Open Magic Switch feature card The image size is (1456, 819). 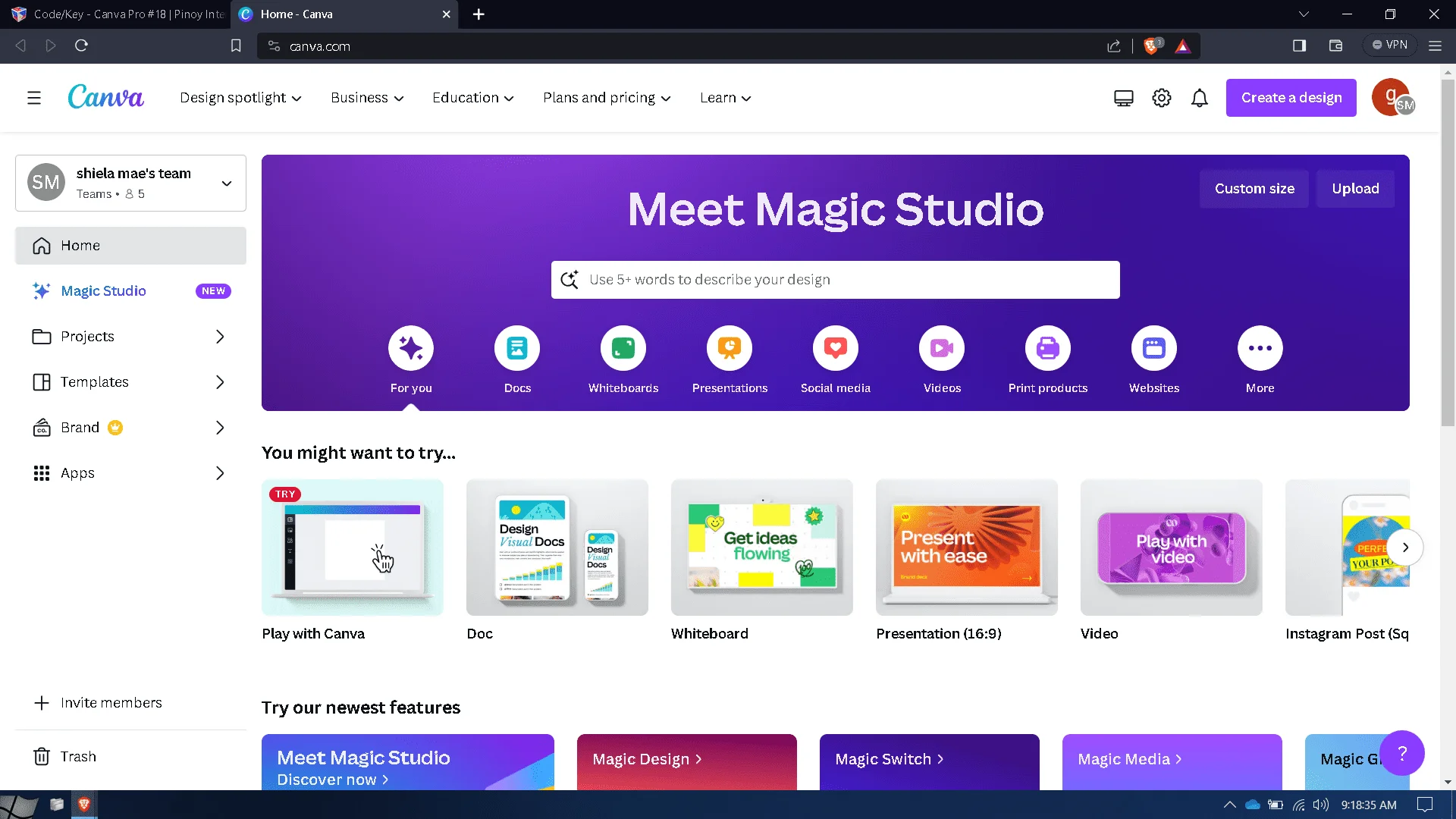930,761
